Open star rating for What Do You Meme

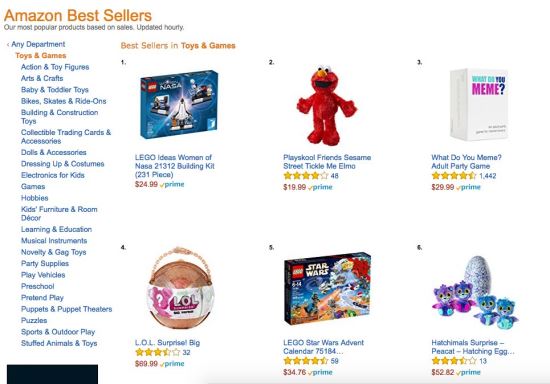454,176
